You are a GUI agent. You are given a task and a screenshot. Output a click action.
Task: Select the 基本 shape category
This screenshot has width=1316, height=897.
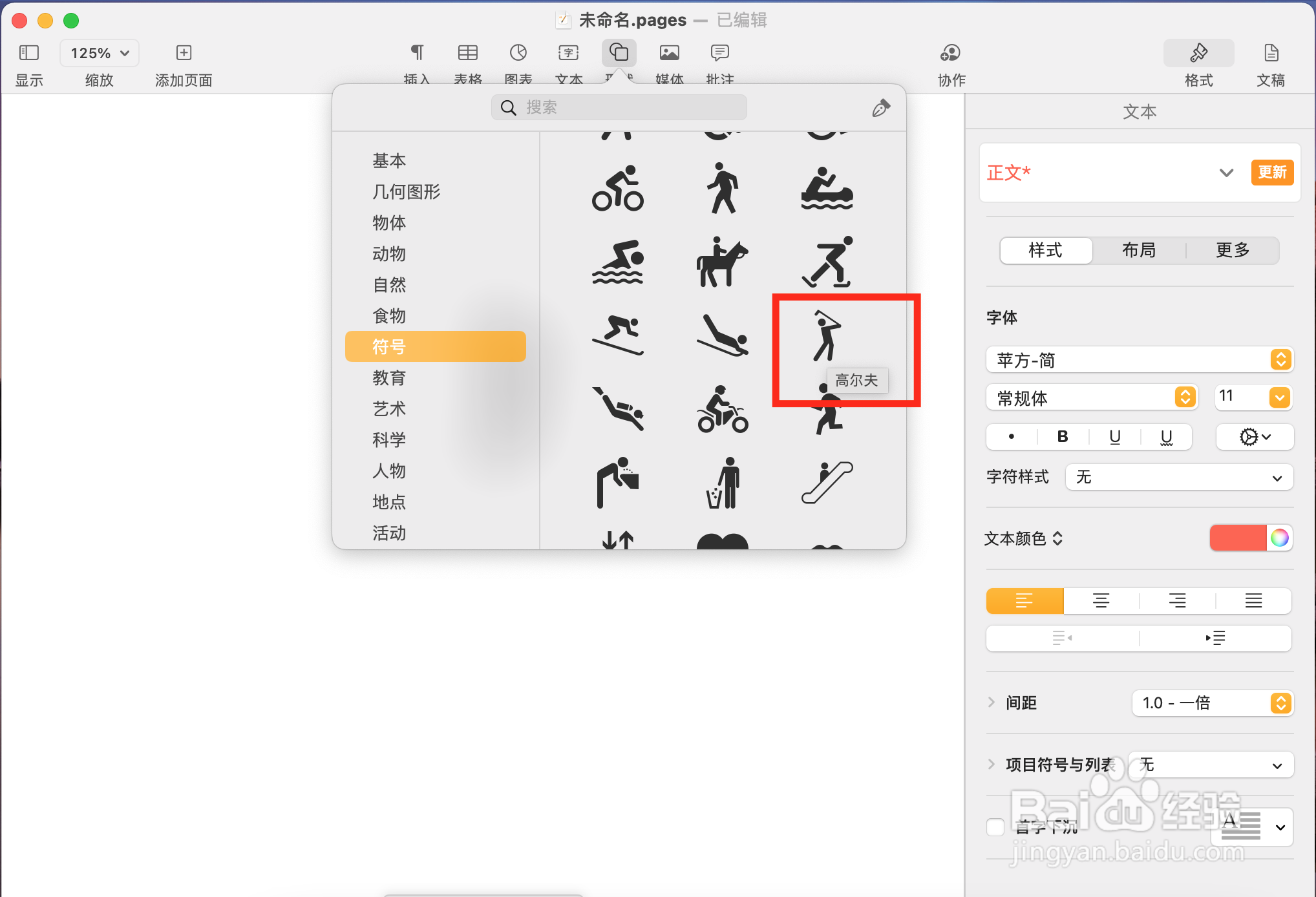click(x=389, y=160)
